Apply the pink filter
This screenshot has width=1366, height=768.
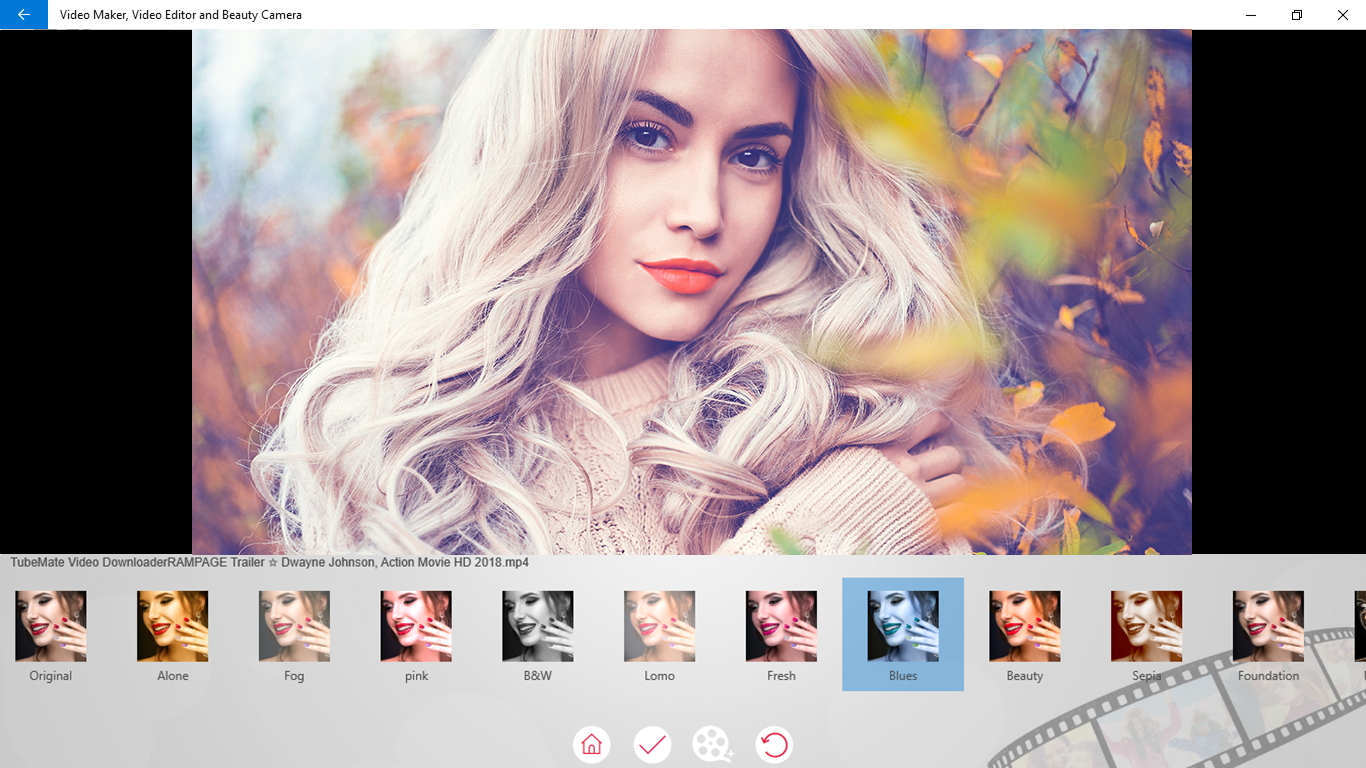pos(416,634)
